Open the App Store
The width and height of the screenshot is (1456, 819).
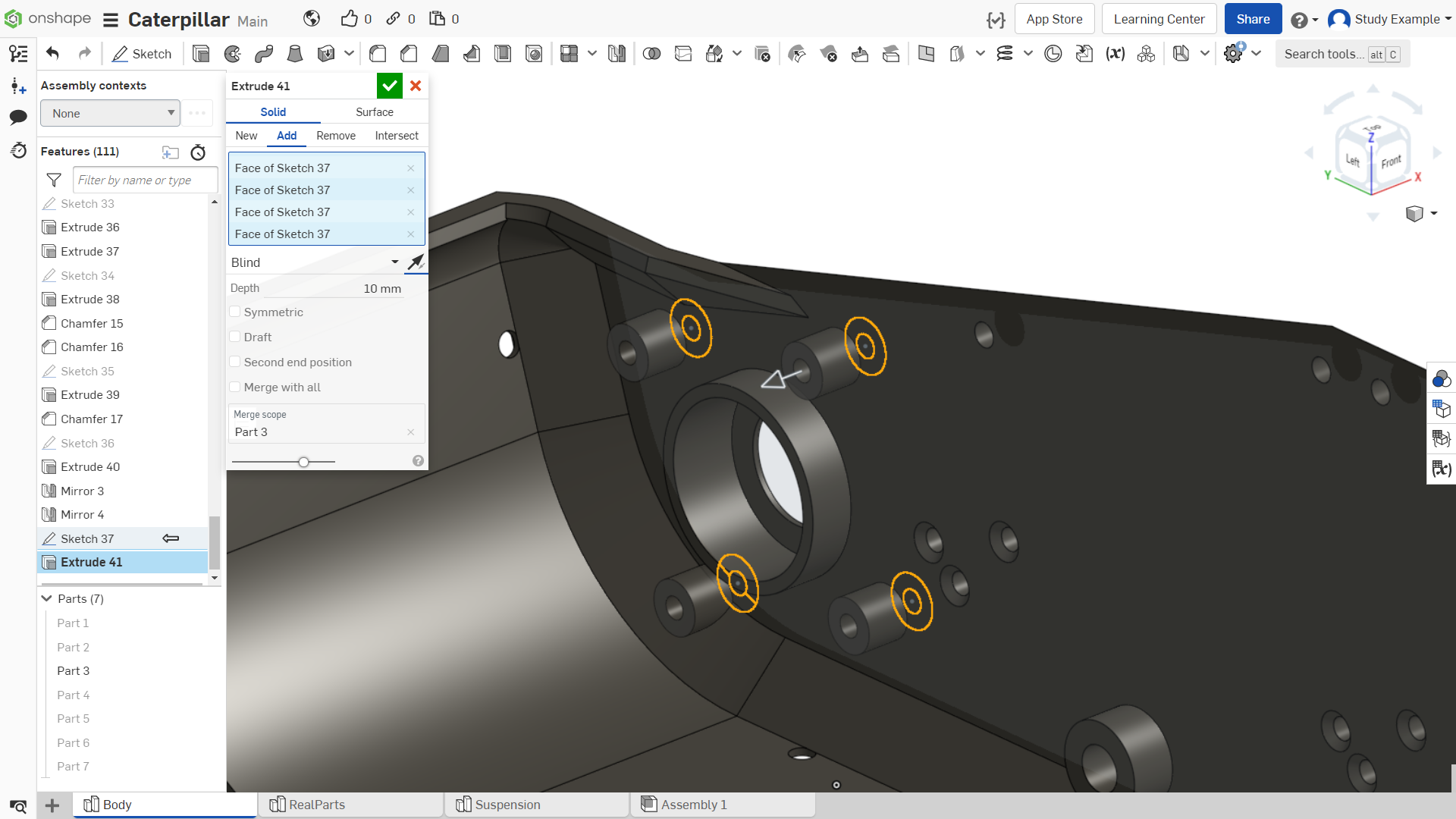tap(1054, 19)
